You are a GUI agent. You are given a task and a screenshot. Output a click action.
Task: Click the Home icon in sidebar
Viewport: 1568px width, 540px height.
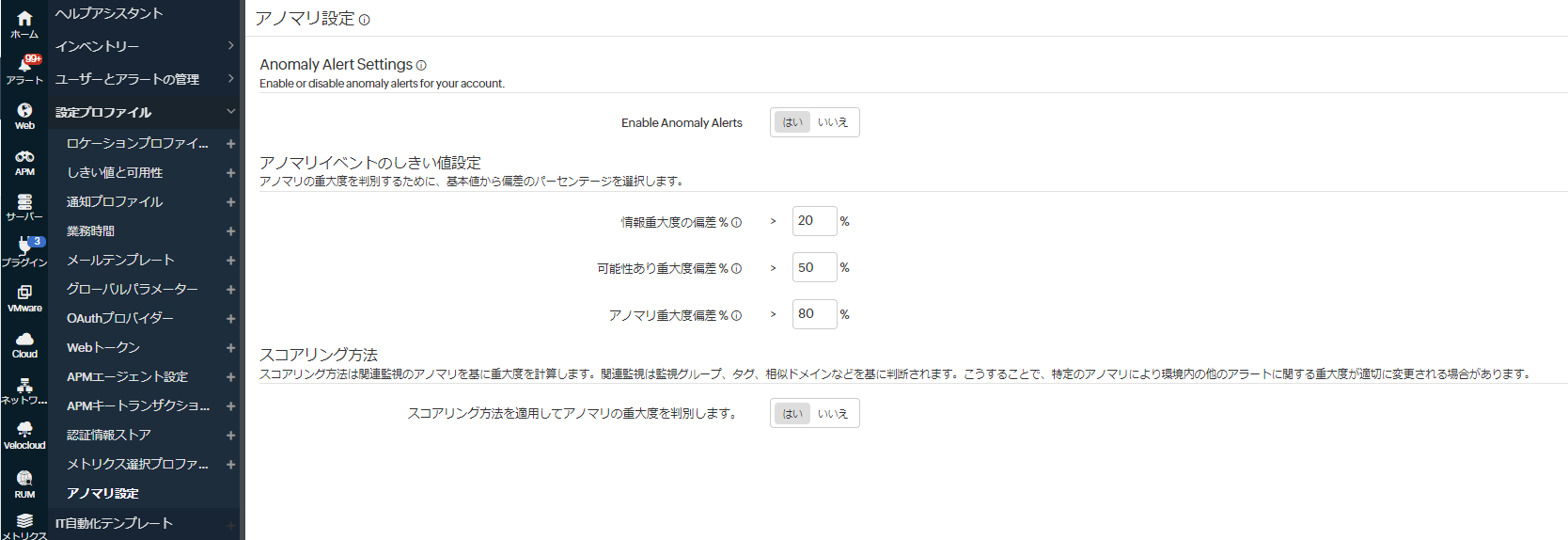tap(24, 19)
